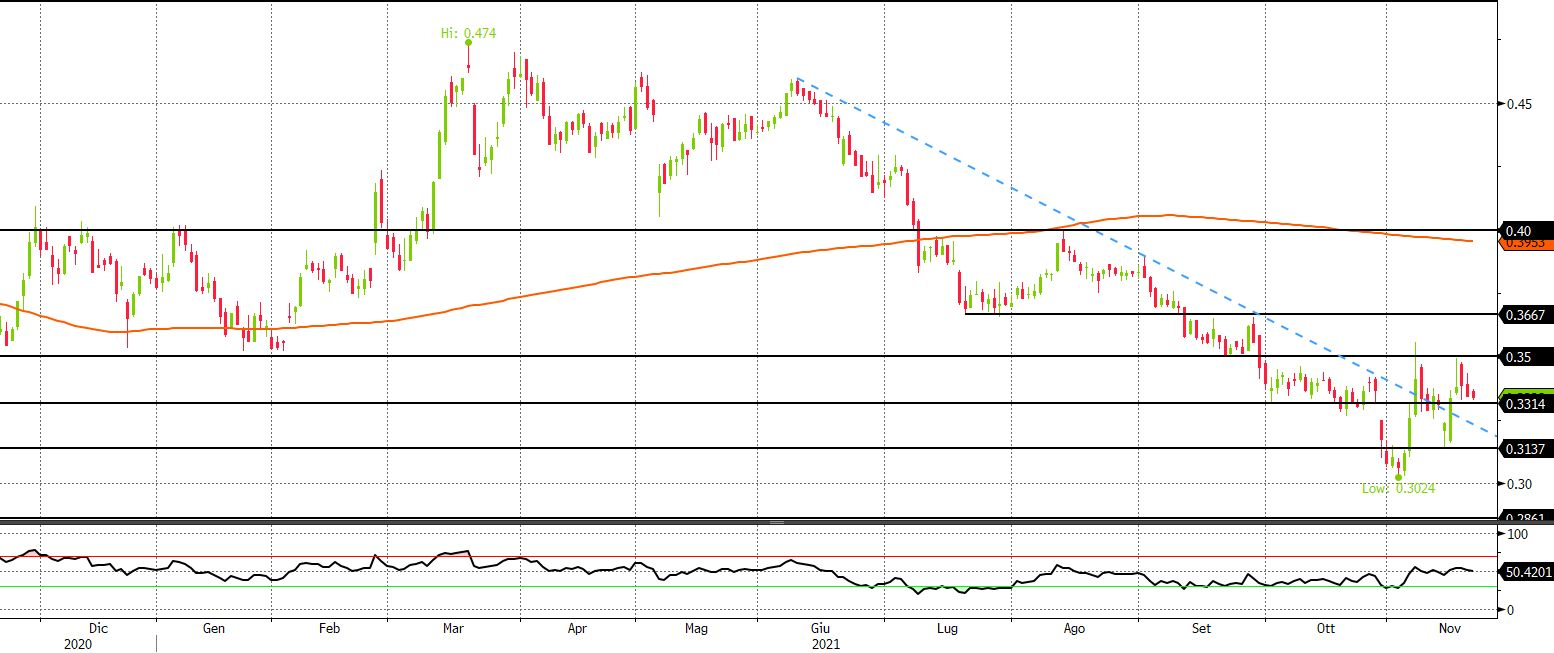
Task: Click the Apr month label
Action: [x=576, y=629]
